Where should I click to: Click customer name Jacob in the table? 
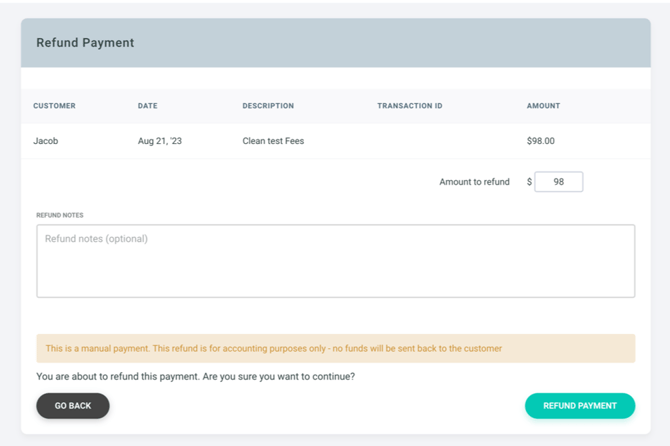[x=46, y=141]
